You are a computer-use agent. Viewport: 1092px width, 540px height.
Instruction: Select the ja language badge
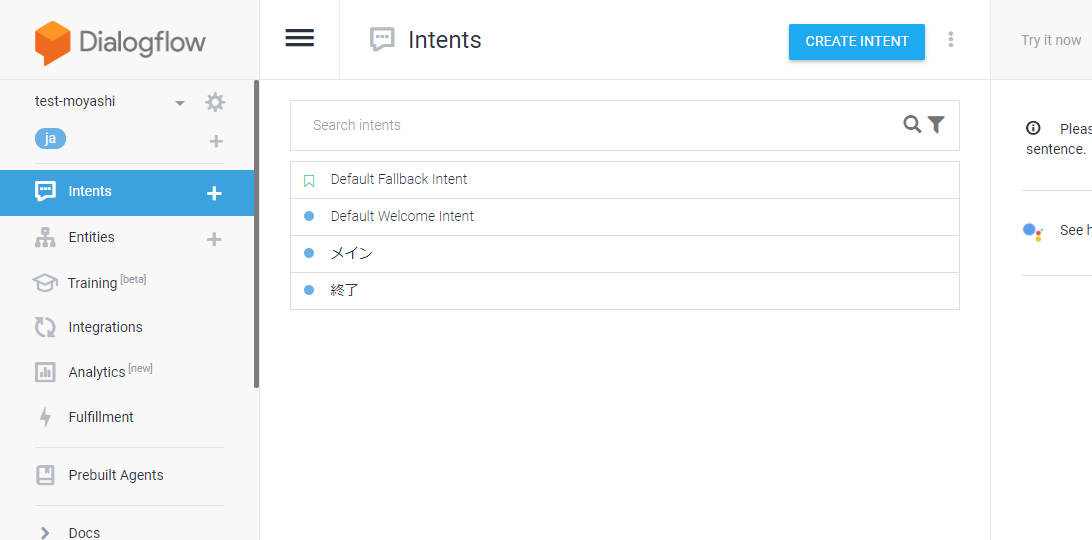(x=50, y=139)
